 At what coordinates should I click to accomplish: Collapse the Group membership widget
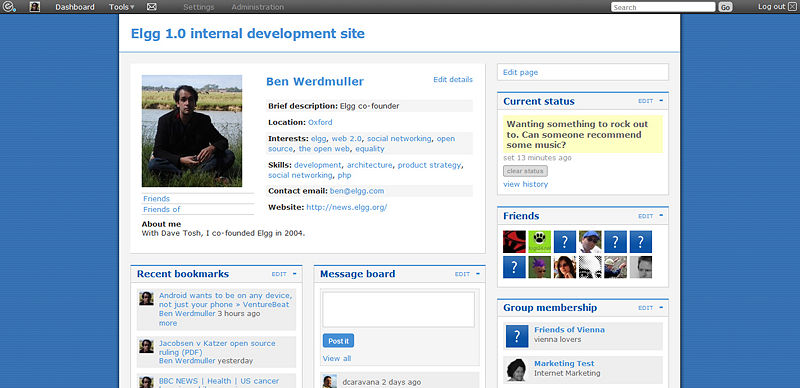(x=661, y=307)
